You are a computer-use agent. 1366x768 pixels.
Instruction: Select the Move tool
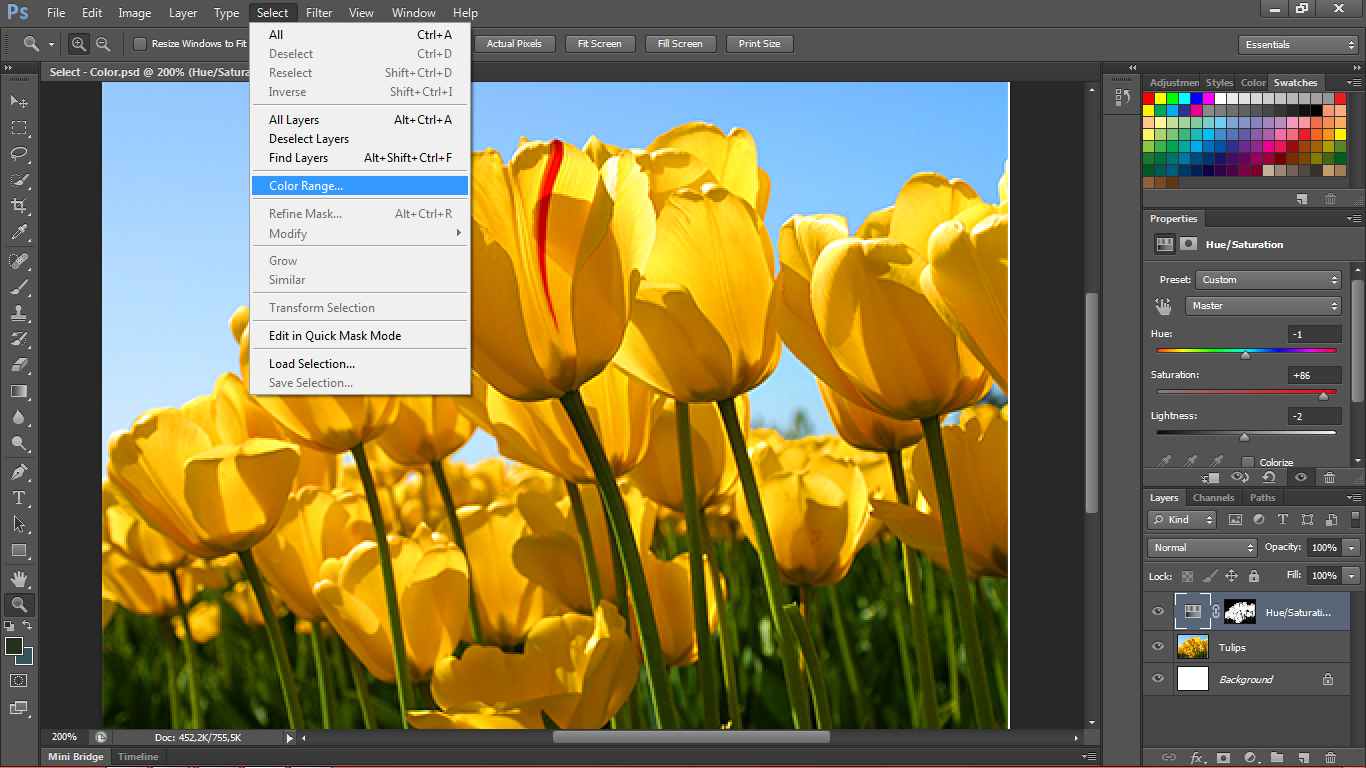(19, 102)
